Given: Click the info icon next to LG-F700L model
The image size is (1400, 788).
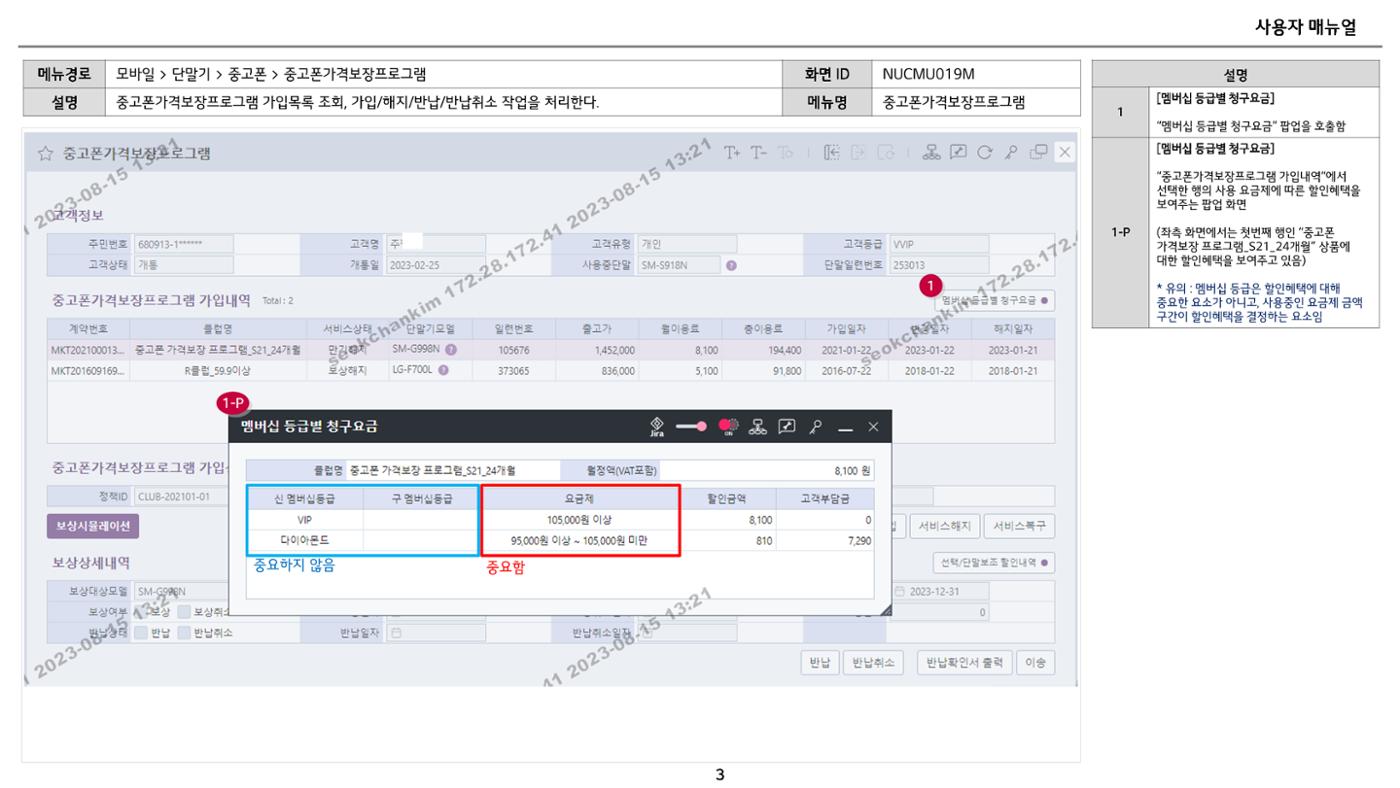Looking at the screenshot, I should 443,370.
